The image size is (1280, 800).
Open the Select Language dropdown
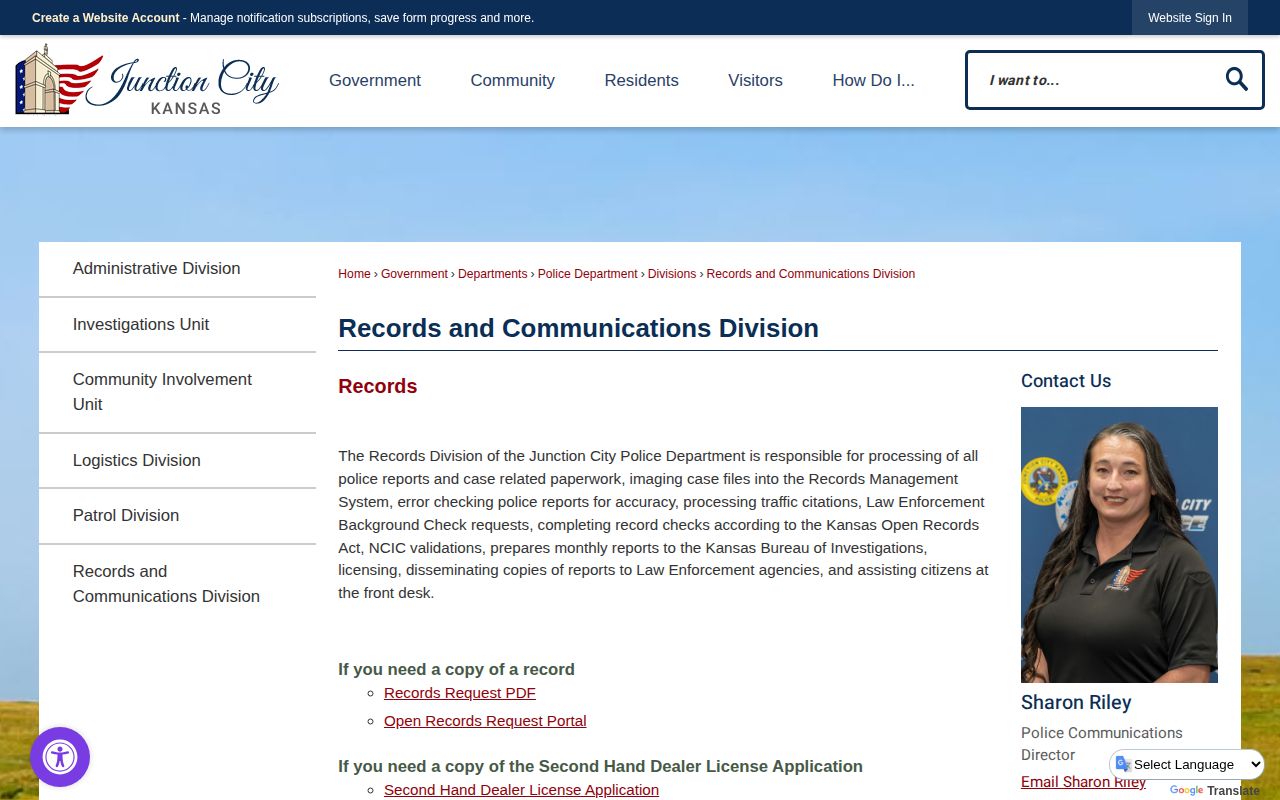coord(1188,764)
